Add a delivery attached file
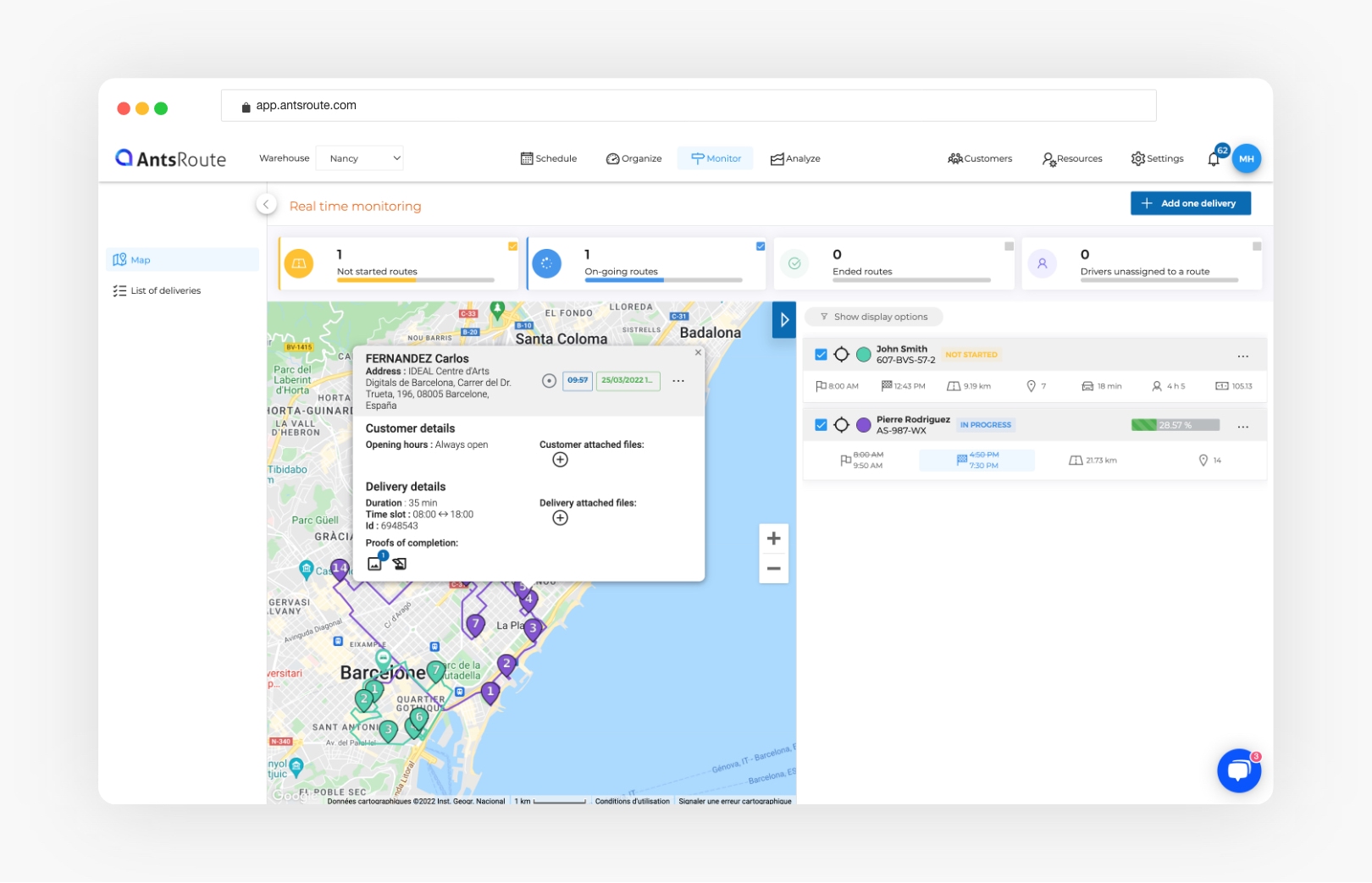Viewport: 1372px width, 883px height. [x=560, y=518]
